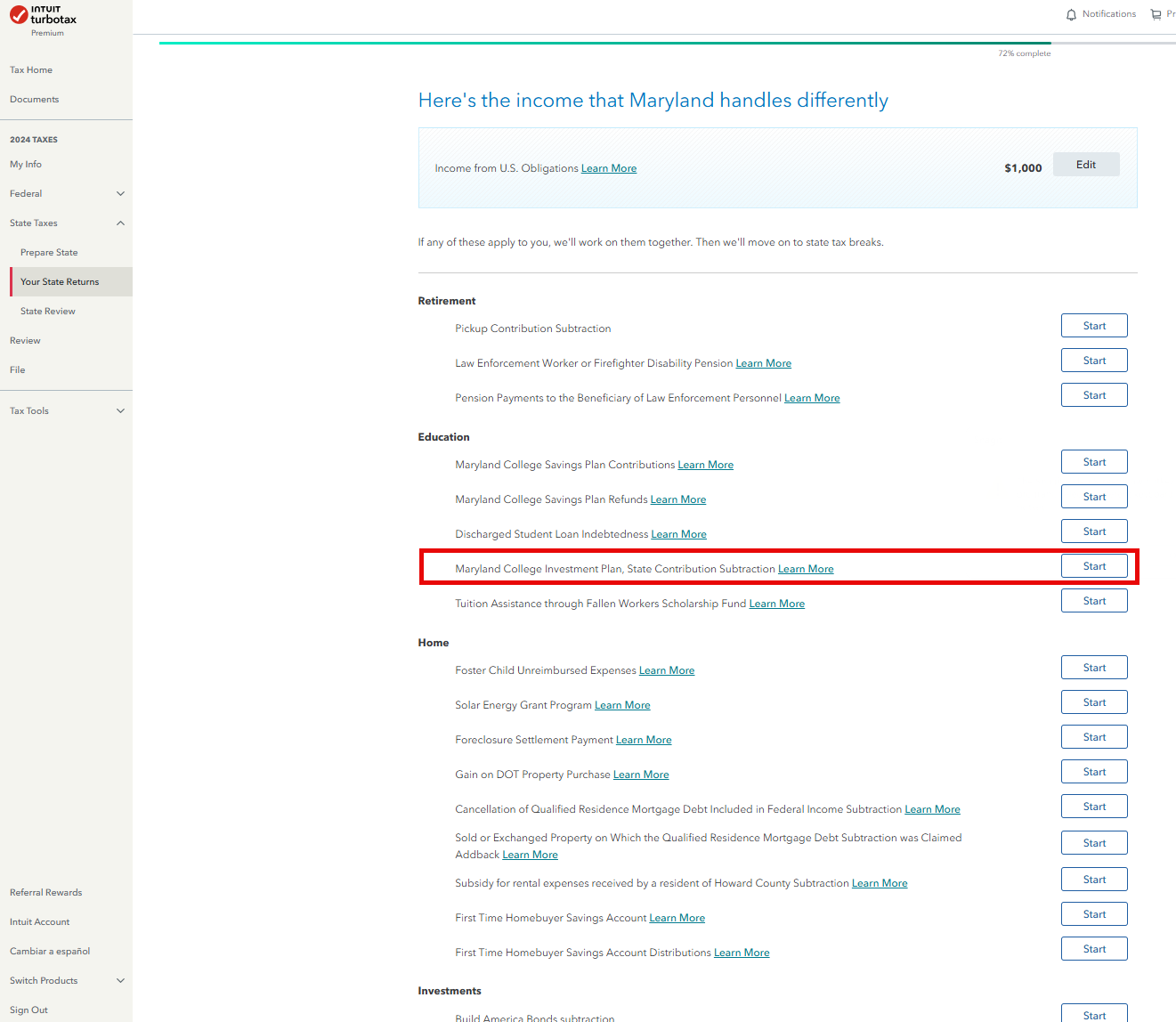Expand the Tax Tools menu

pyautogui.click(x=120, y=410)
